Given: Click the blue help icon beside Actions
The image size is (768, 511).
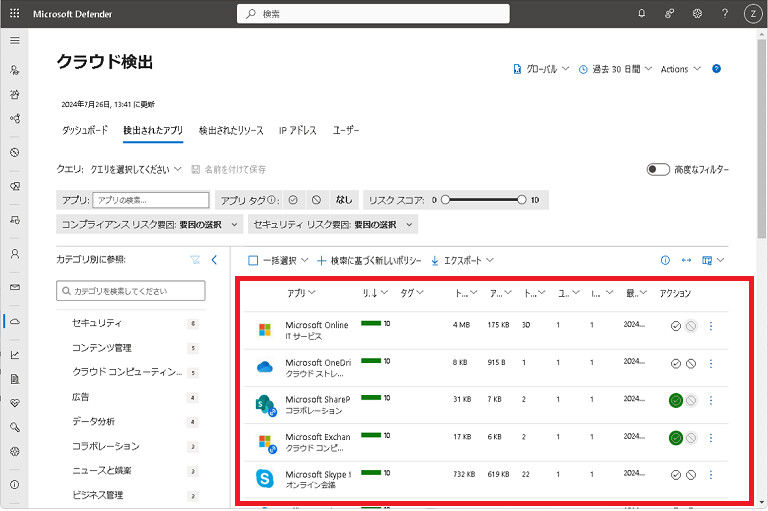Looking at the screenshot, I should click(716, 69).
